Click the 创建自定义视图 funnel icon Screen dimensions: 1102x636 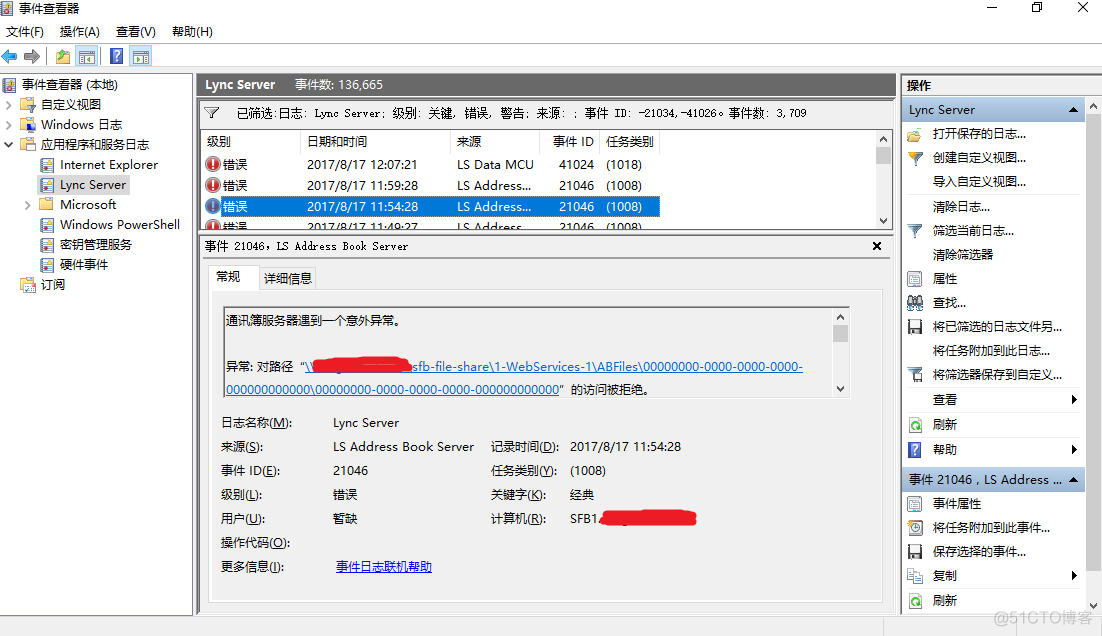click(x=915, y=158)
